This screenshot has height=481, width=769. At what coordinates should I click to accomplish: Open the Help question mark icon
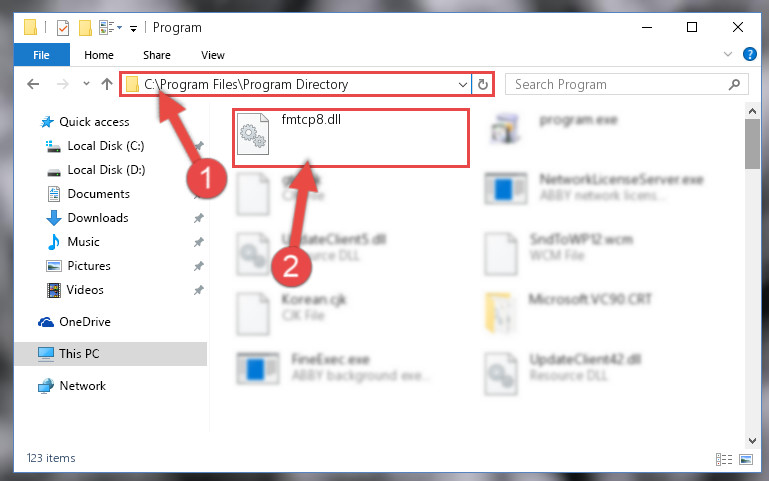pos(749,54)
